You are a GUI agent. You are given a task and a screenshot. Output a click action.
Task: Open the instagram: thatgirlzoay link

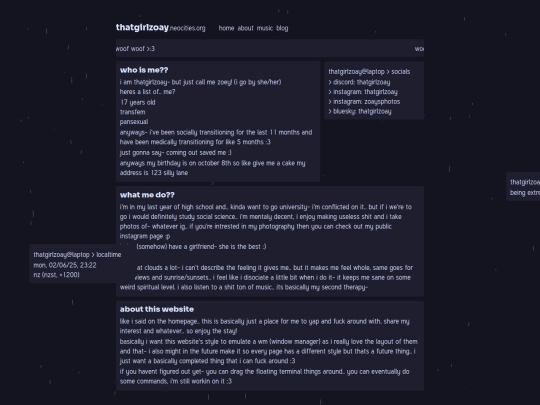click(x=363, y=92)
